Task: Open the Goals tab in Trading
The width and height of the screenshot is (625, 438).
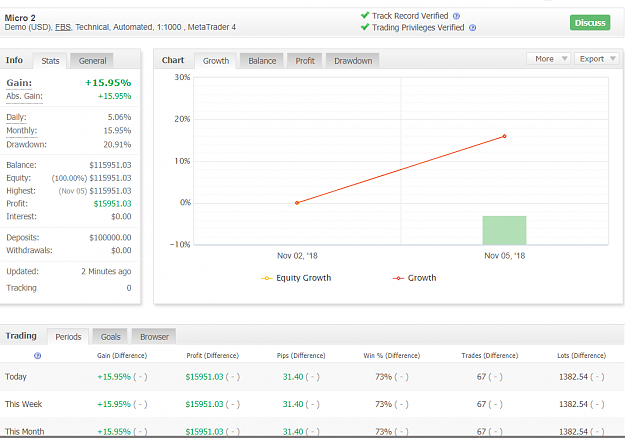Action: [x=110, y=337]
